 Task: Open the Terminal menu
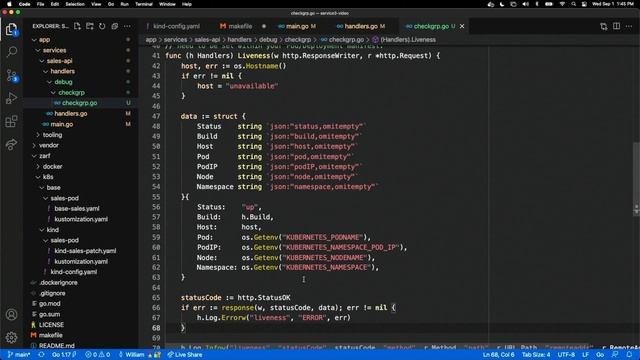pyautogui.click(x=144, y=4)
